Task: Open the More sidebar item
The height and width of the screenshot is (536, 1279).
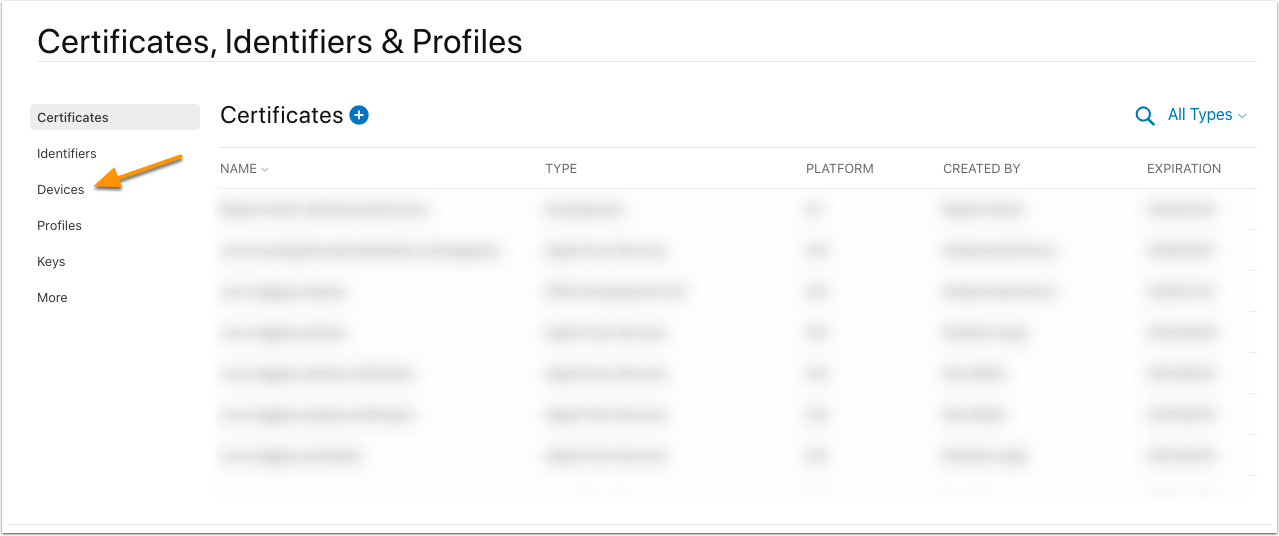Action: (52, 297)
